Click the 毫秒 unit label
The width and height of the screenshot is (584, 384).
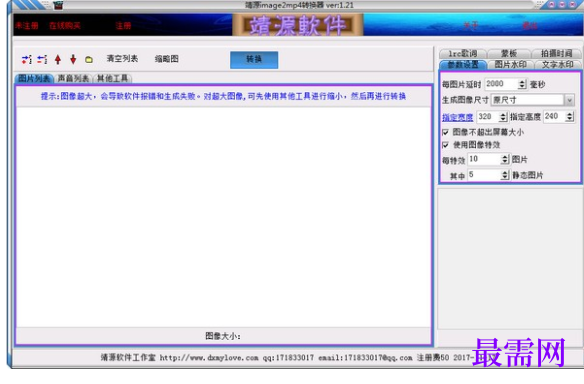tap(537, 85)
